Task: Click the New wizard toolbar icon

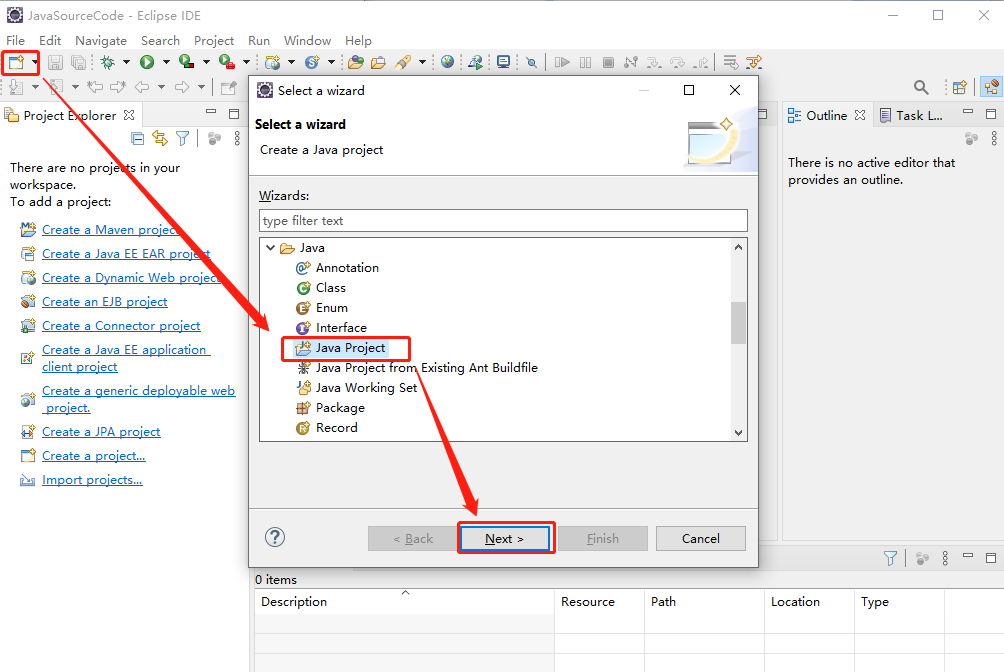Action: [16, 62]
